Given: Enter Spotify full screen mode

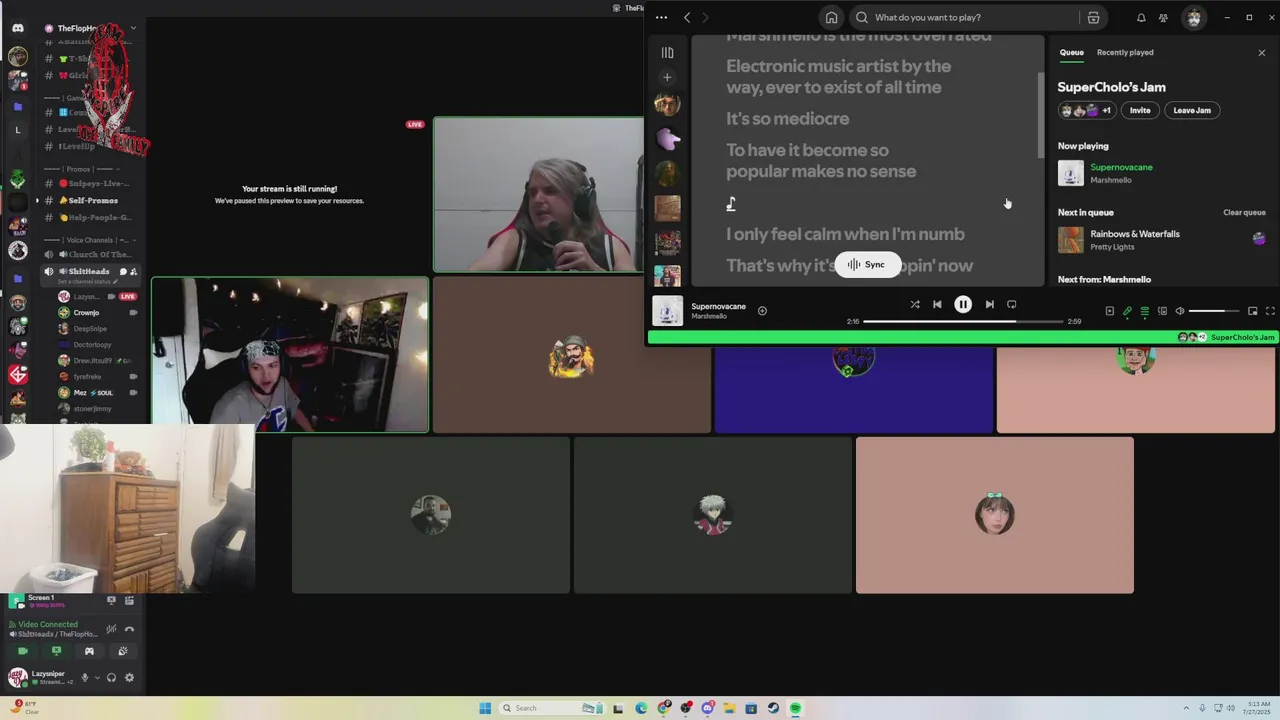Looking at the screenshot, I should [1270, 311].
